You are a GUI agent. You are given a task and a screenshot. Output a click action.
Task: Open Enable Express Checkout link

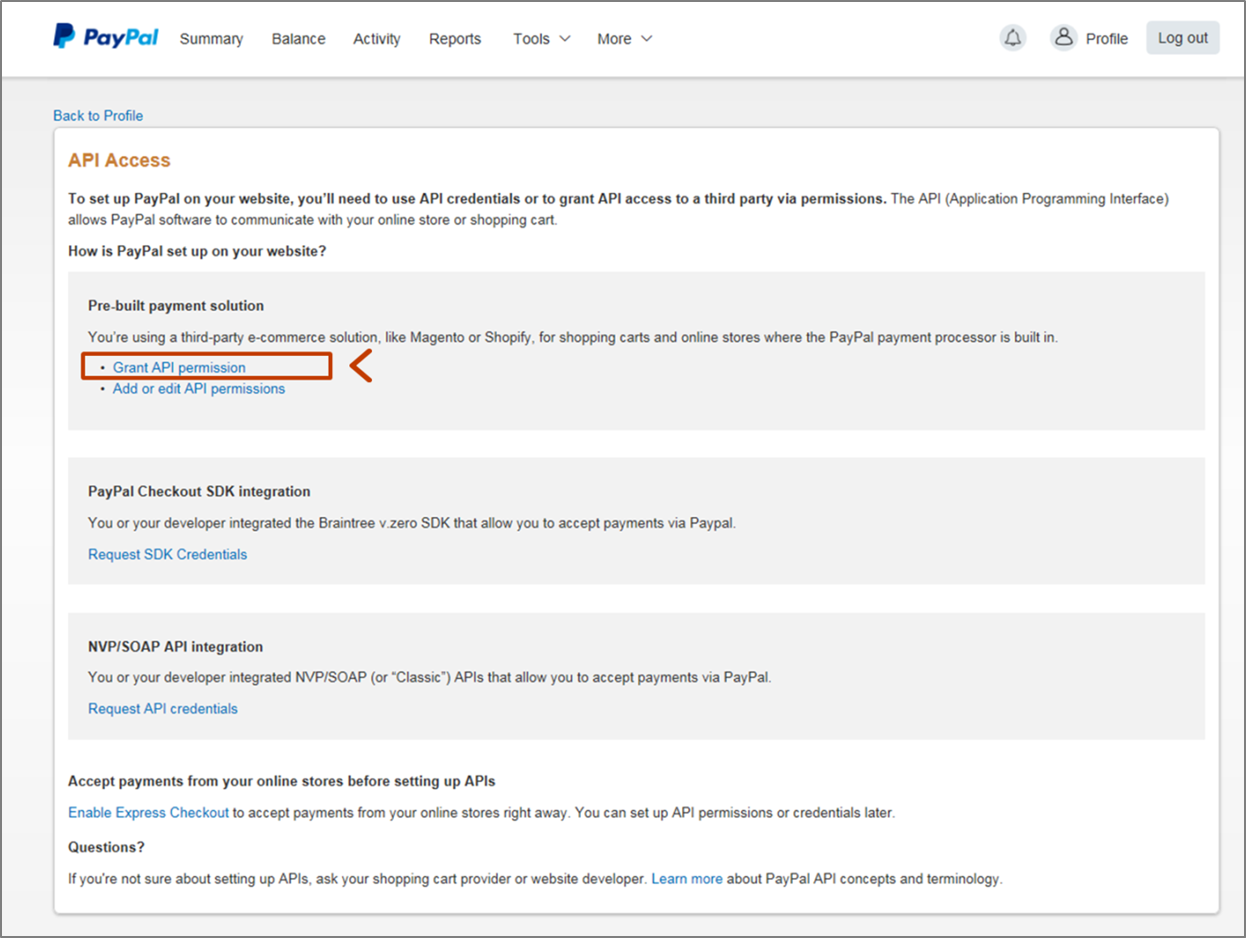pos(149,812)
